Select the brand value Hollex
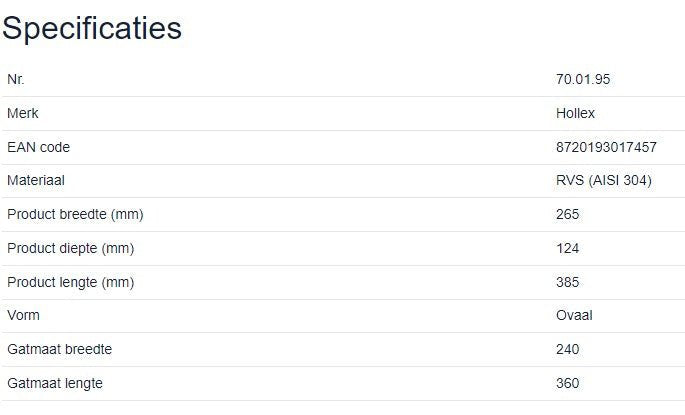685x415 pixels. click(x=575, y=114)
